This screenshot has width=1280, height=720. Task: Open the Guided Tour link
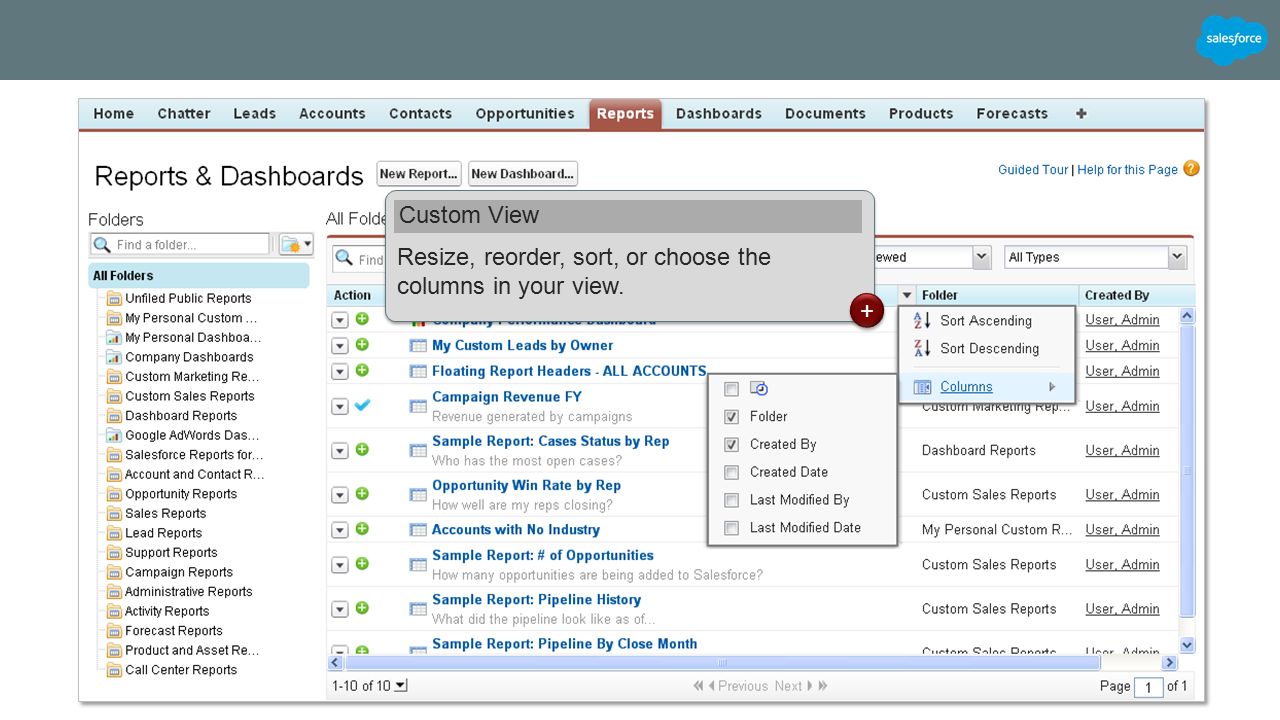tap(1033, 170)
